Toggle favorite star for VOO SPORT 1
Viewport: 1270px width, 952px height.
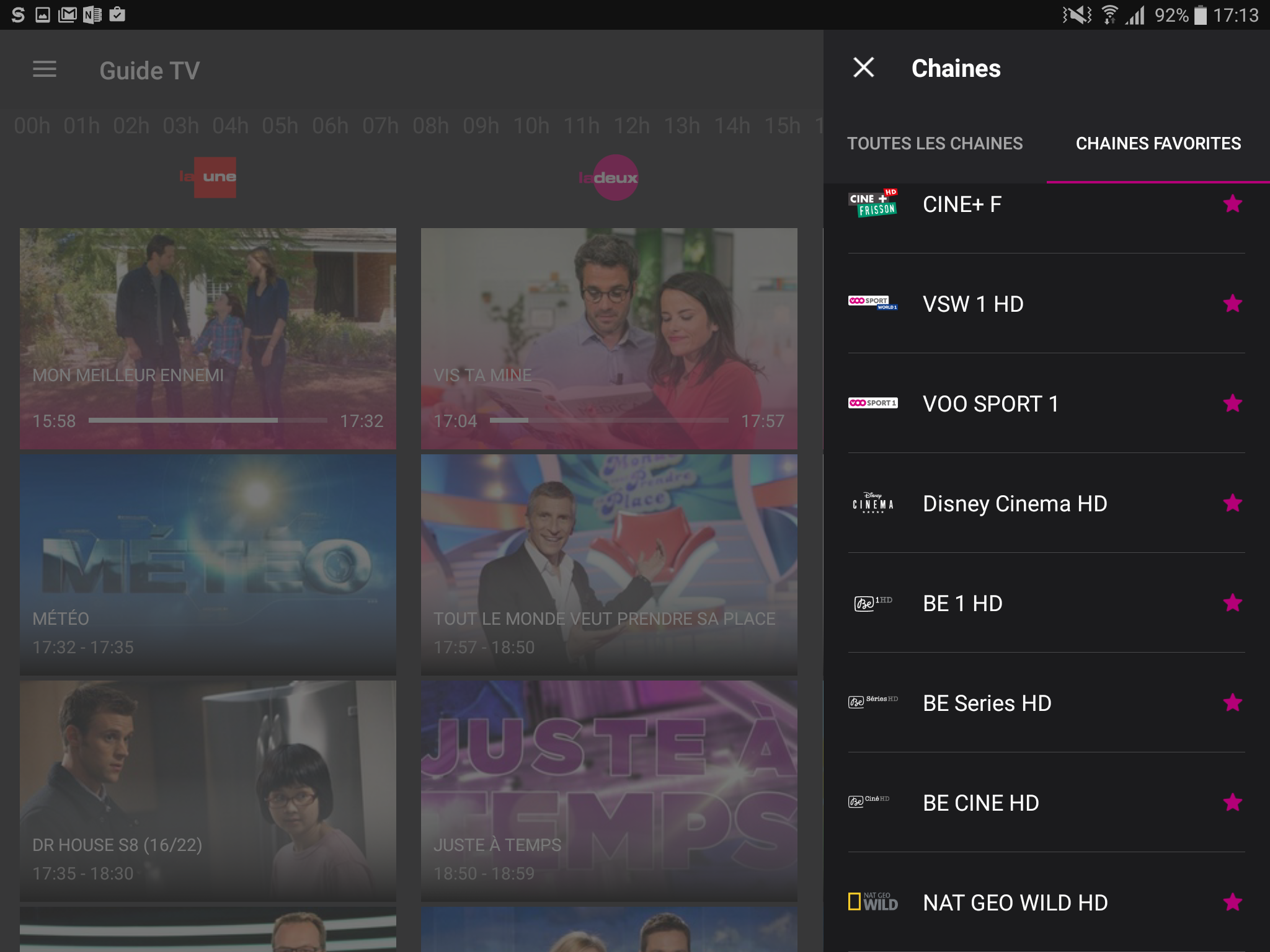tap(1232, 403)
